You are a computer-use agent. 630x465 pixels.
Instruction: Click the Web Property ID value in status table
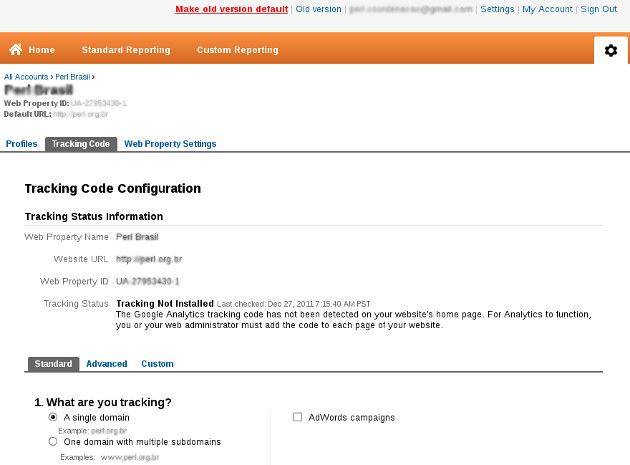coord(147,281)
